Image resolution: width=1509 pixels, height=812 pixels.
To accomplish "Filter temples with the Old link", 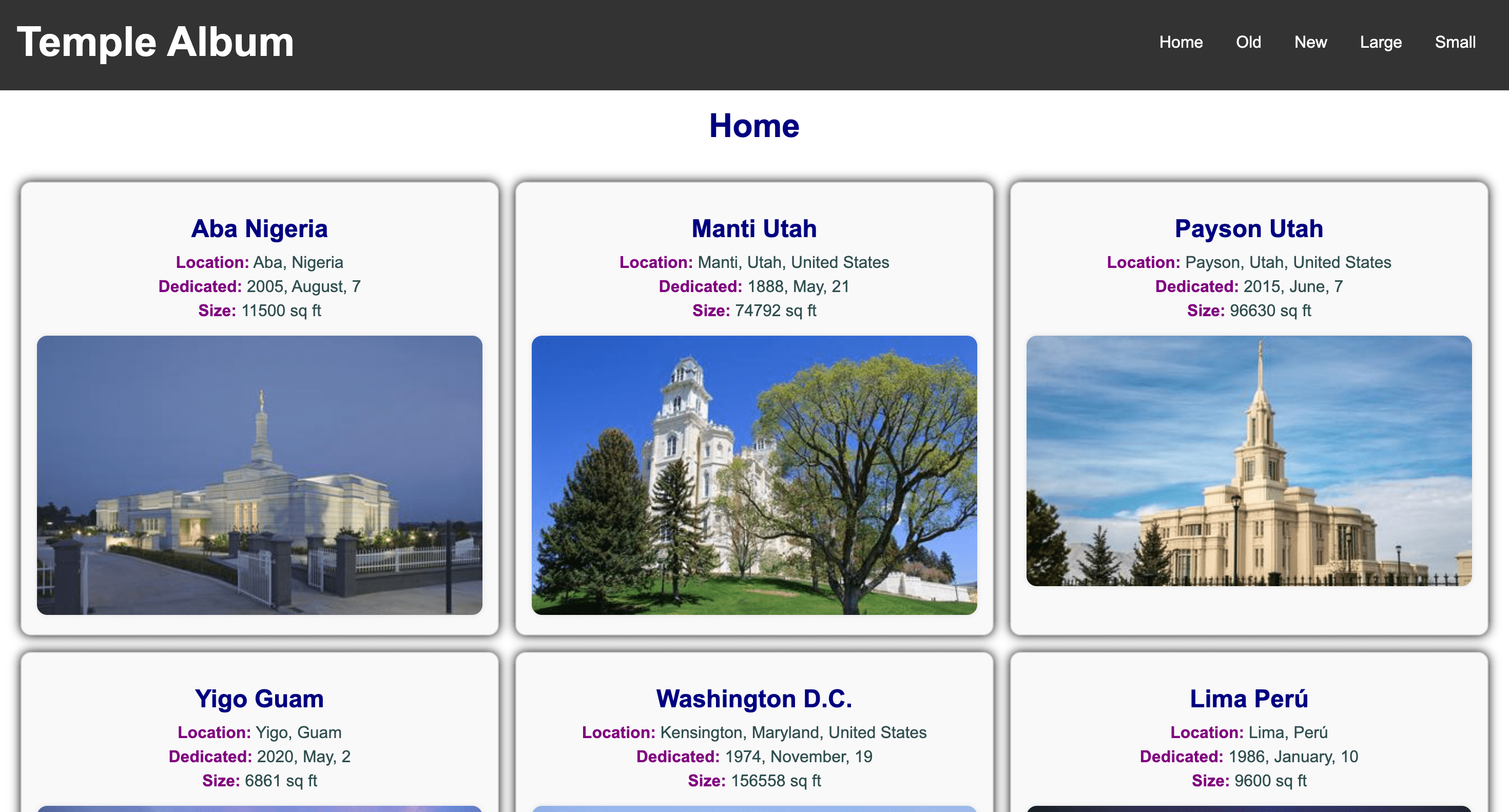I will (1248, 42).
